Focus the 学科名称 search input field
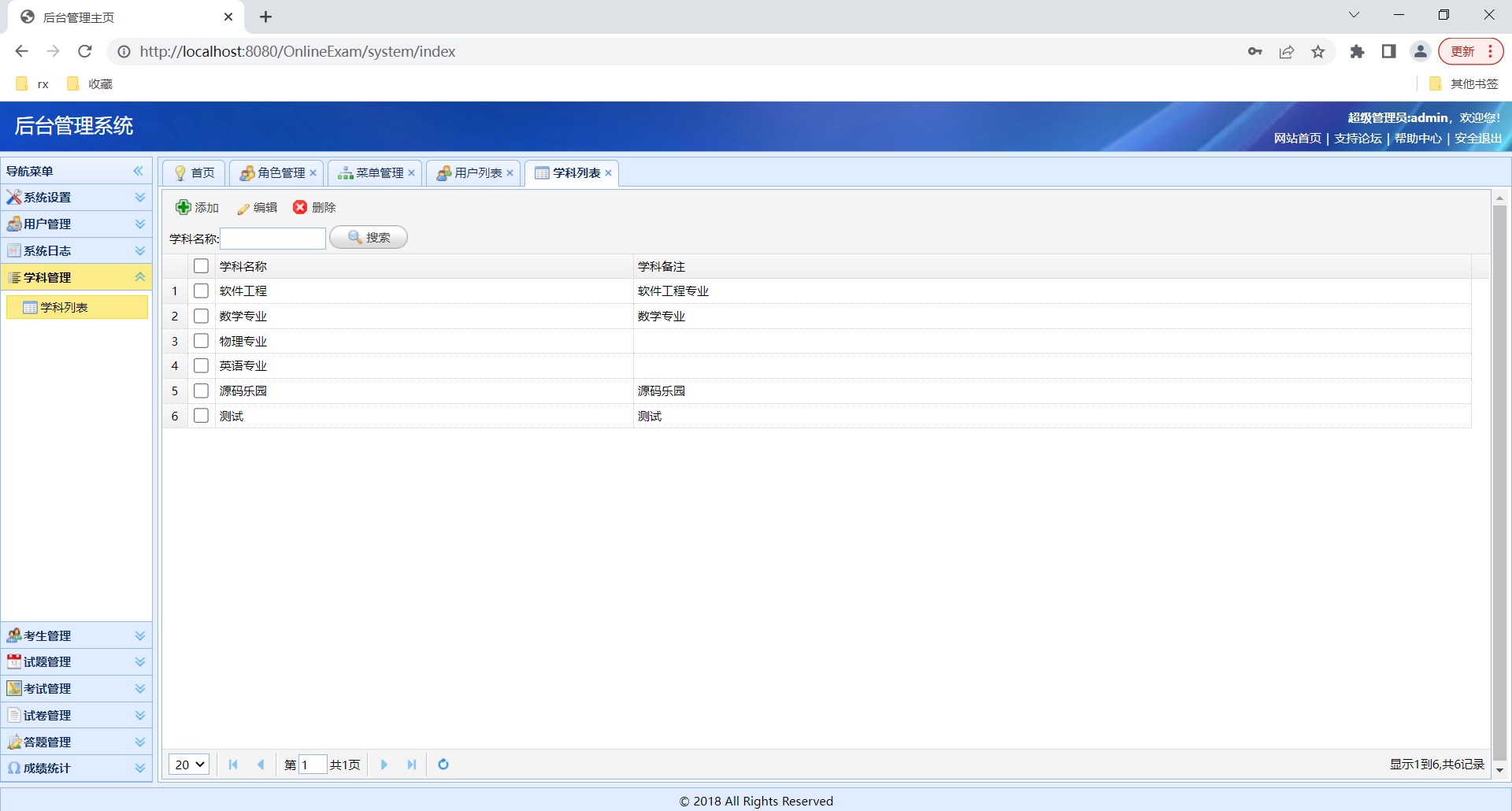The image size is (1512, 811). click(x=272, y=239)
